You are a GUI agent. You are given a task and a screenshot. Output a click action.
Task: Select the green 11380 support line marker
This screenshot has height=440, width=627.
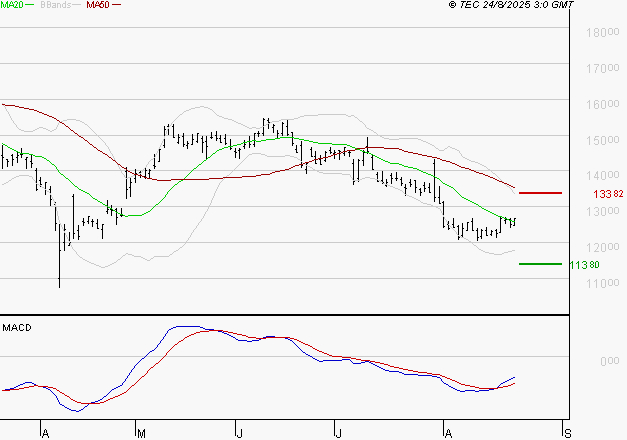pyautogui.click(x=541, y=264)
